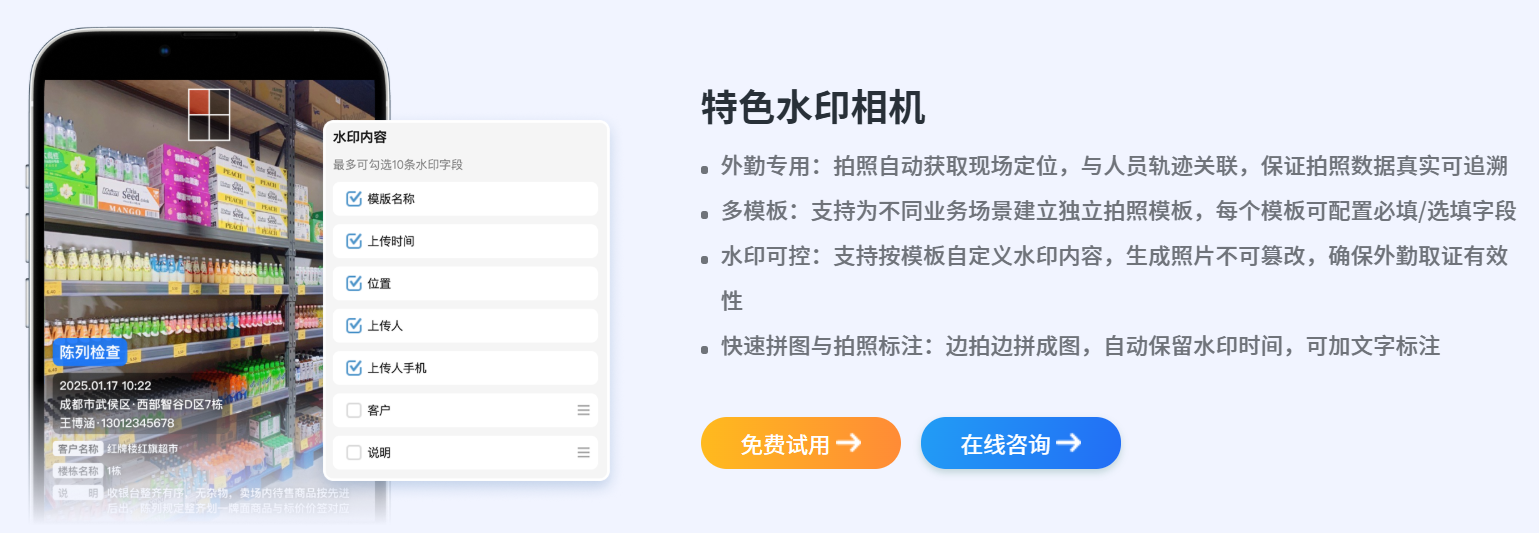The image size is (1539, 533).
Task: Uncheck the 位置 watermark field
Action: point(353,283)
